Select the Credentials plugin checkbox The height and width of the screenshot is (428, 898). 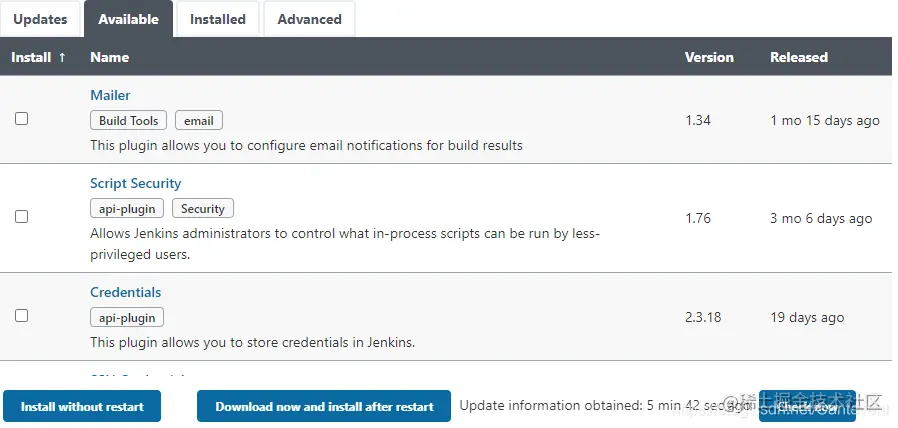[x=21, y=316]
